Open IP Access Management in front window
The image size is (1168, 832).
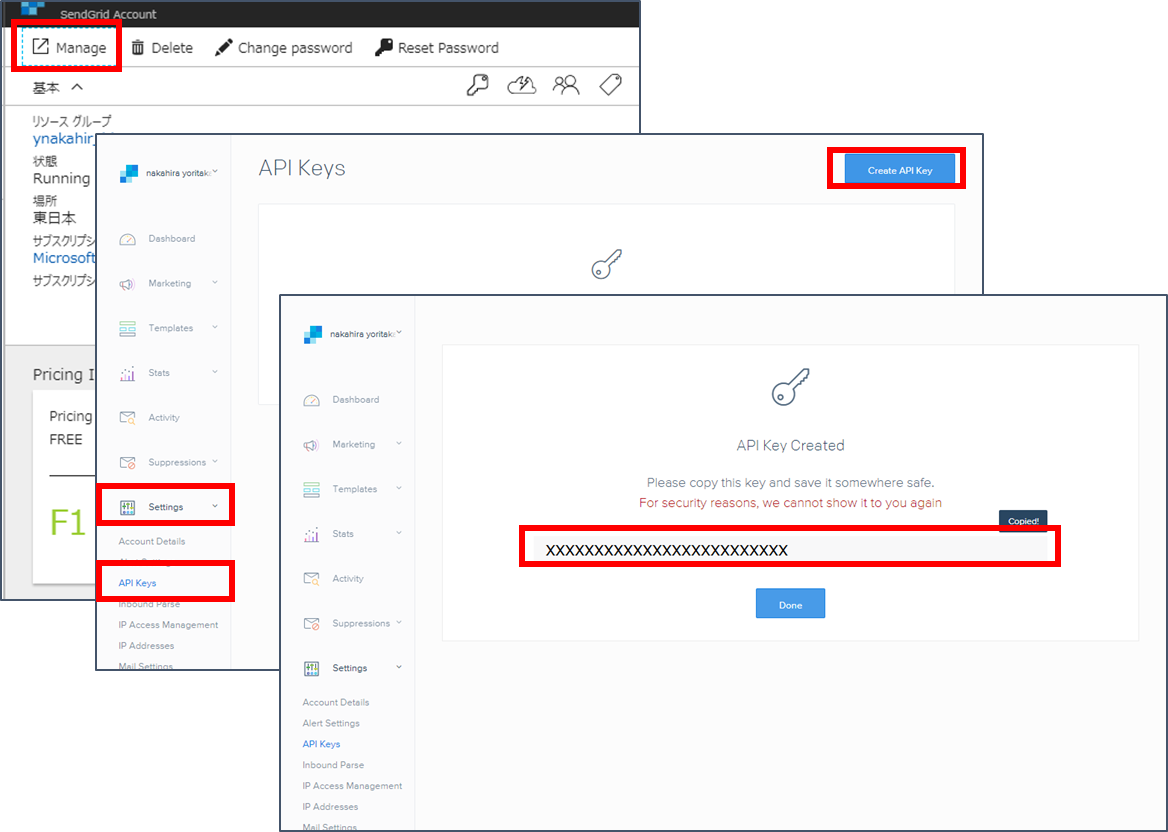click(x=352, y=785)
